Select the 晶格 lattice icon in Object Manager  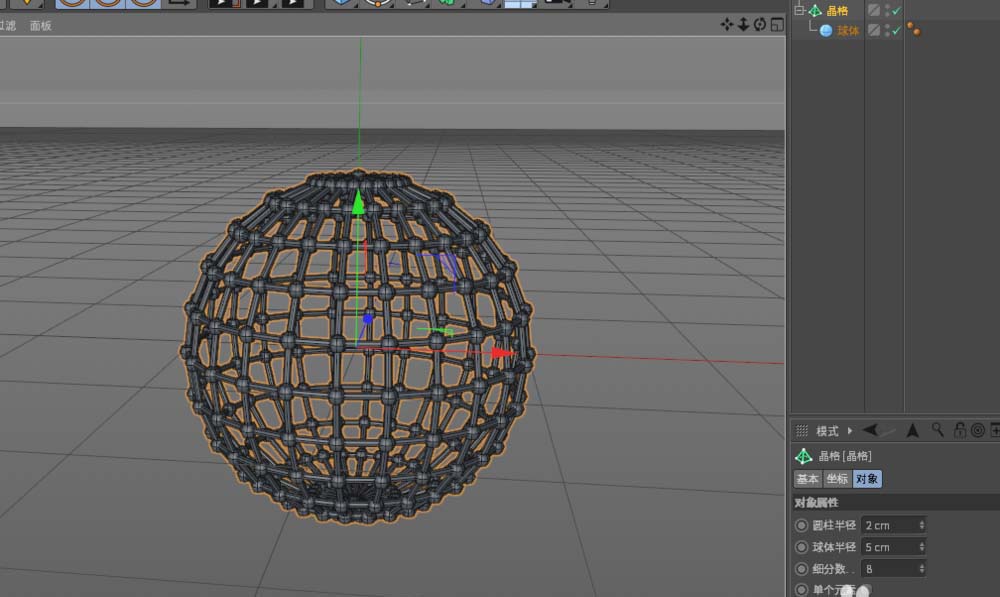(814, 11)
